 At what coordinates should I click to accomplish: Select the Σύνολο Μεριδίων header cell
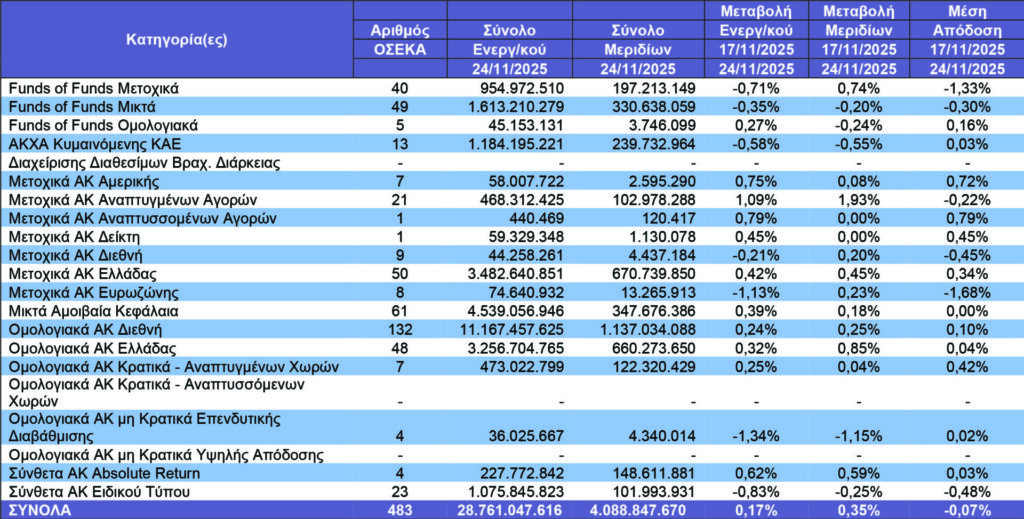[637, 39]
